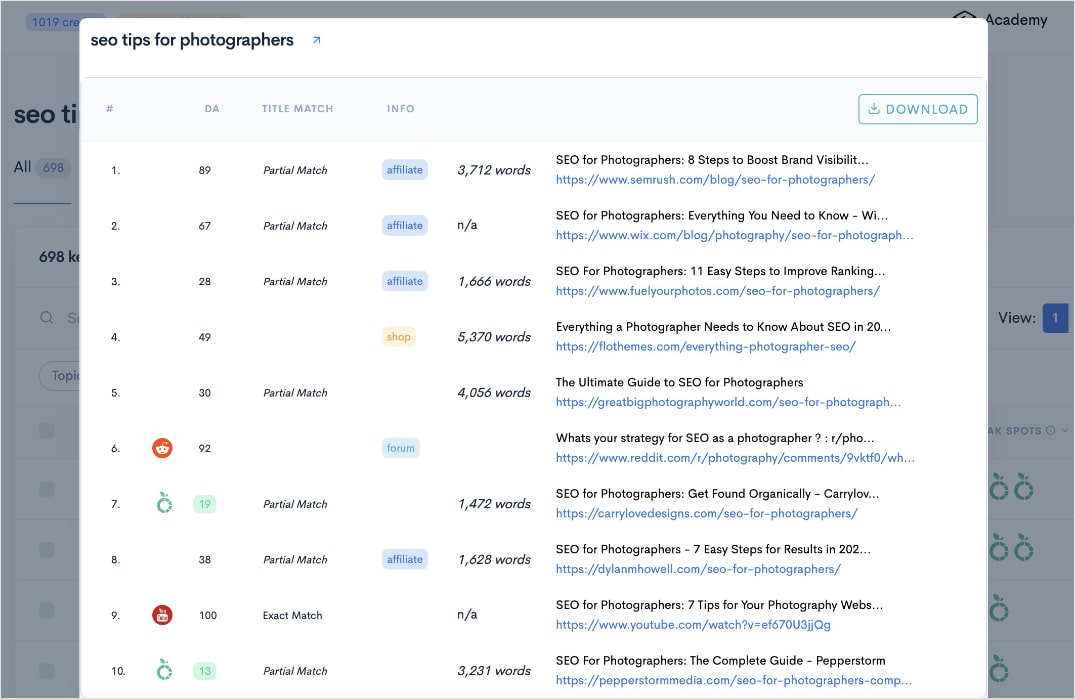The image size is (1075, 699).
Task: Click the first weak-spot fruit icon in the right column
Action: [998, 488]
